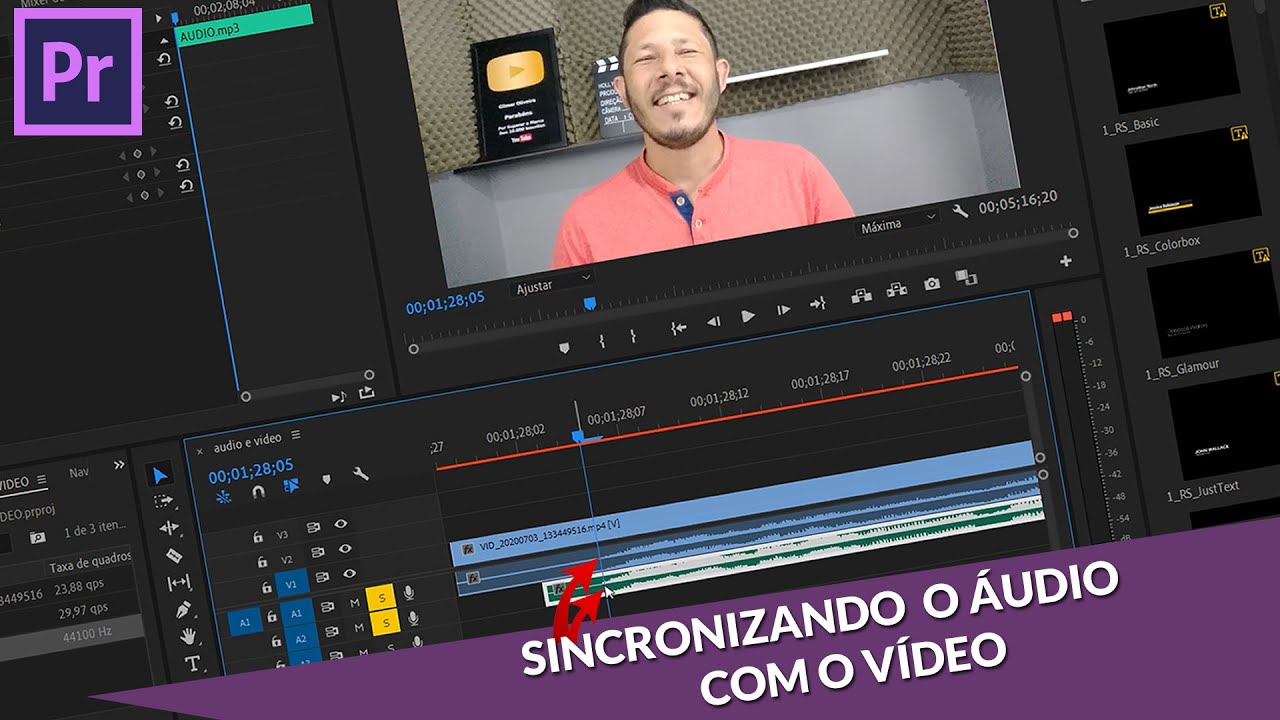Enable voice-over record on A1
The image size is (1280, 720).
(408, 593)
